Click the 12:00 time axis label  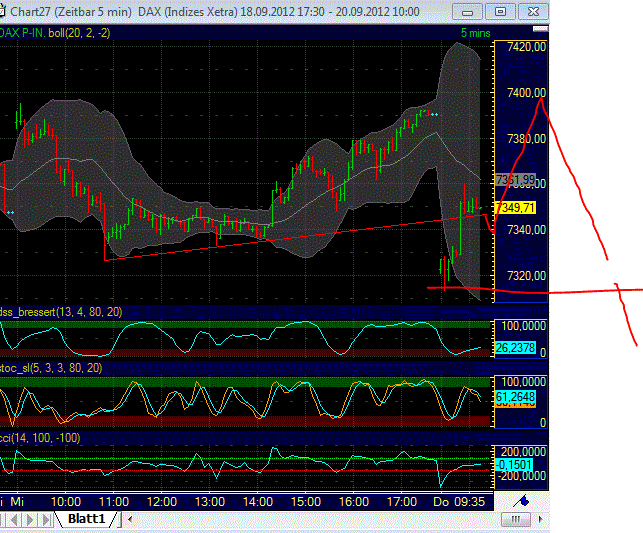click(162, 502)
